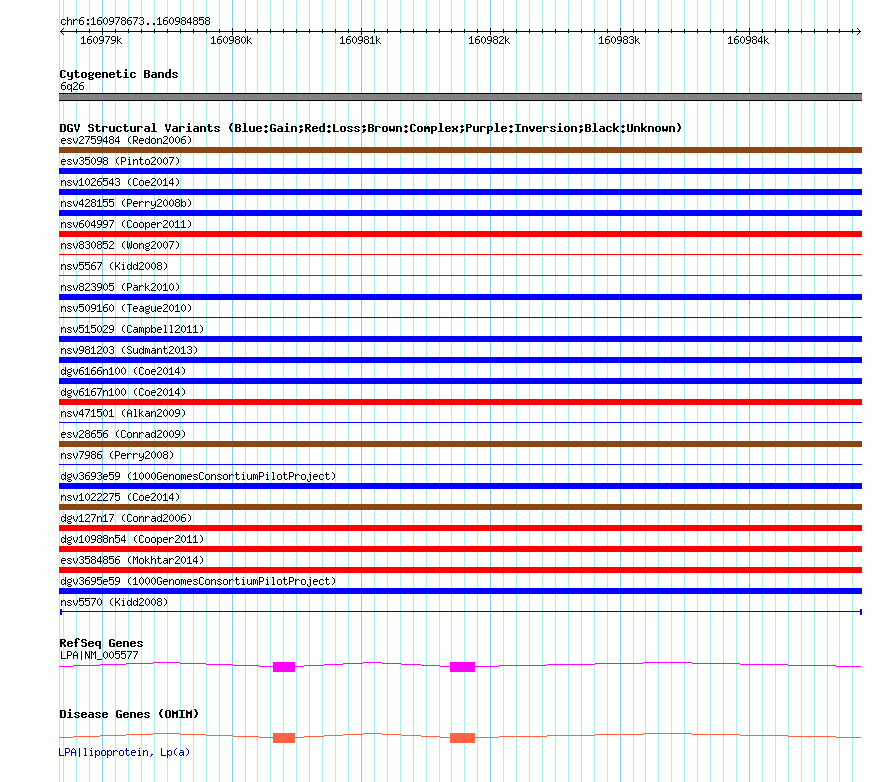The height and width of the screenshot is (782, 890).
Task: Select the blue esv35098 gain bar
Action: click(x=460, y=171)
